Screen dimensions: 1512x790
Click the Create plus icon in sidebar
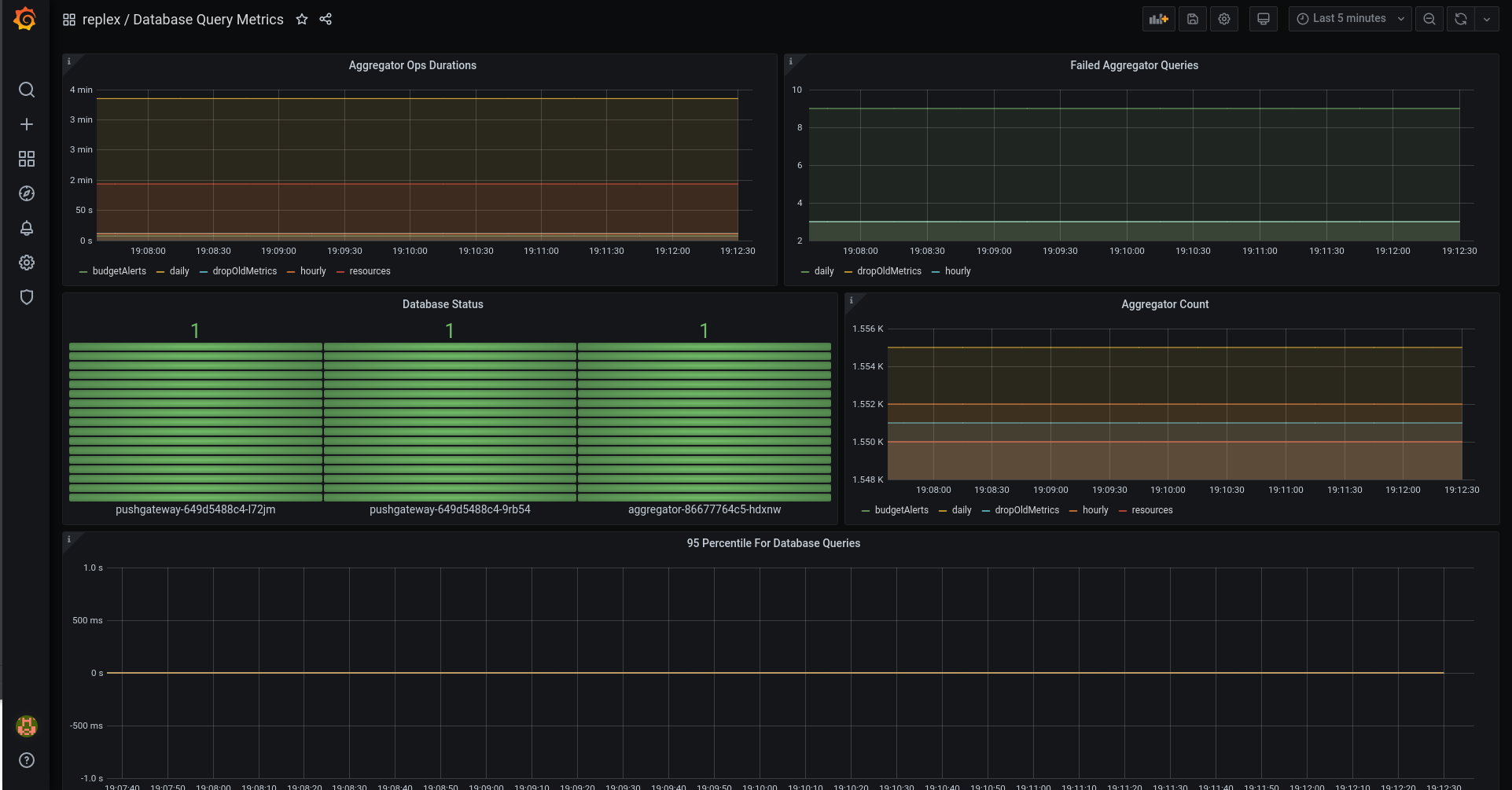pyautogui.click(x=26, y=124)
